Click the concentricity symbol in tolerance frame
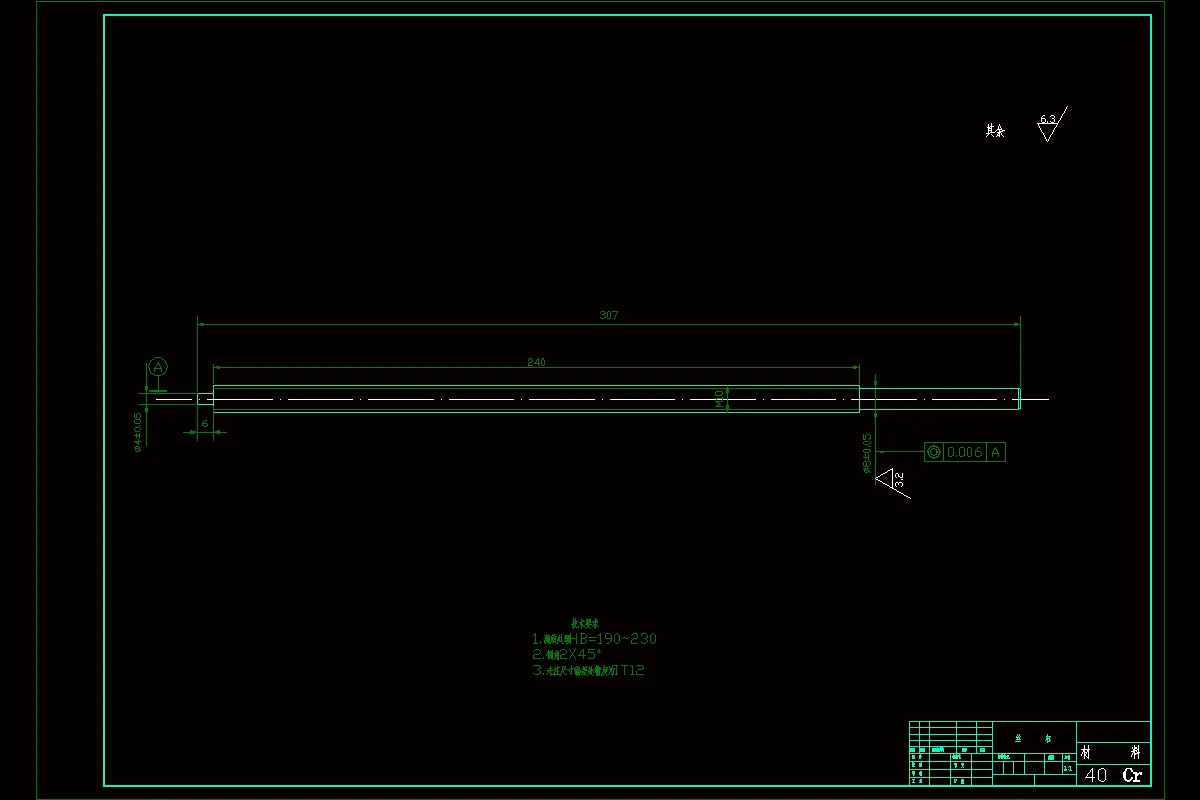This screenshot has height=800, width=1200. pyautogui.click(x=934, y=452)
